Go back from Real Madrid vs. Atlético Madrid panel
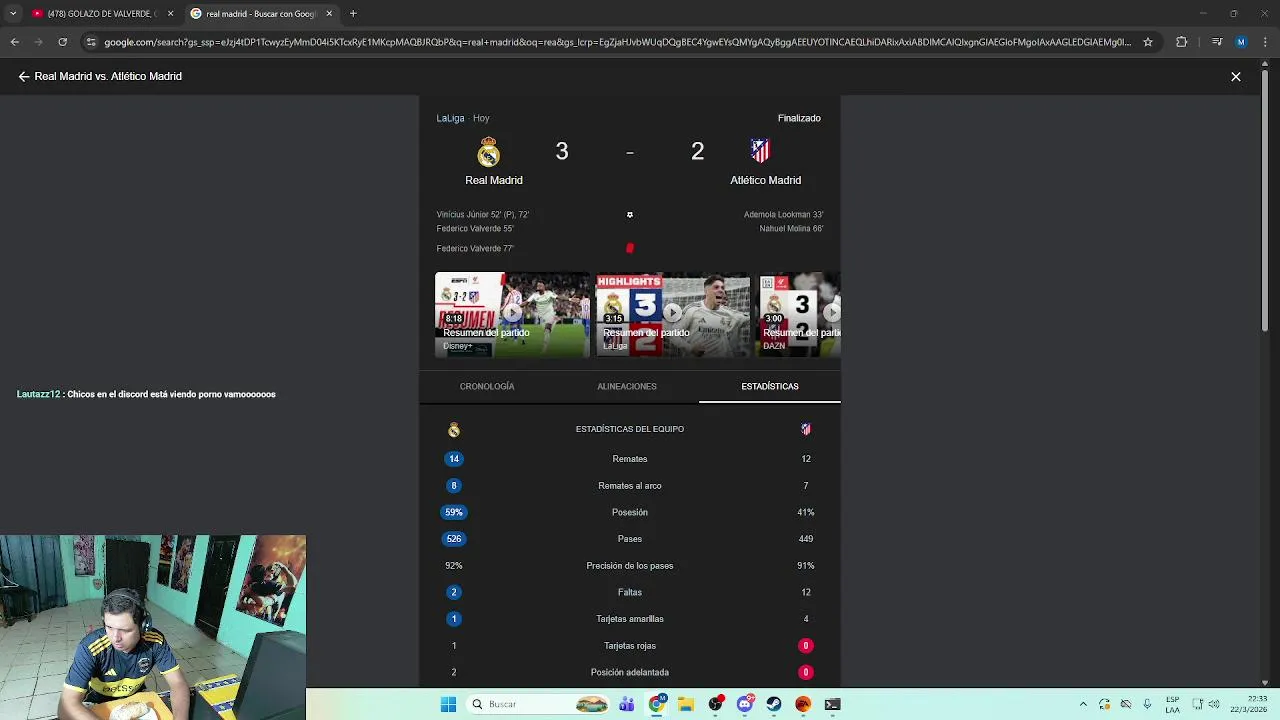This screenshot has height=720, width=1280. click(x=24, y=76)
